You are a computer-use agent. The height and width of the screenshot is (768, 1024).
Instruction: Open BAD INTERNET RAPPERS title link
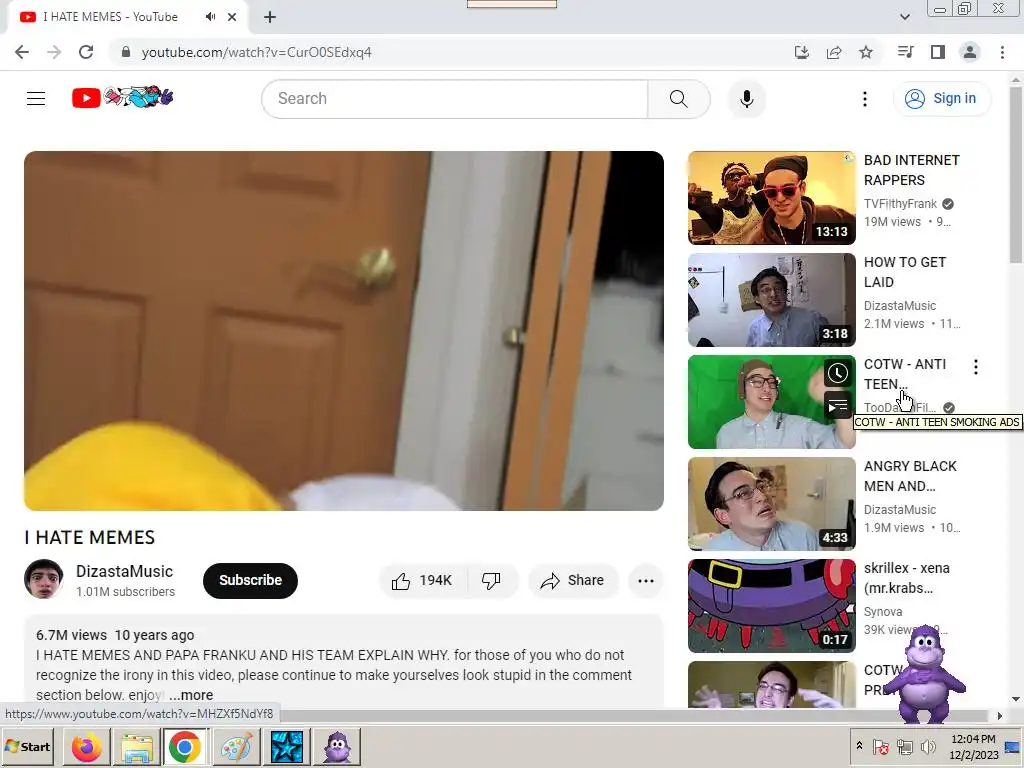pyautogui.click(x=912, y=170)
